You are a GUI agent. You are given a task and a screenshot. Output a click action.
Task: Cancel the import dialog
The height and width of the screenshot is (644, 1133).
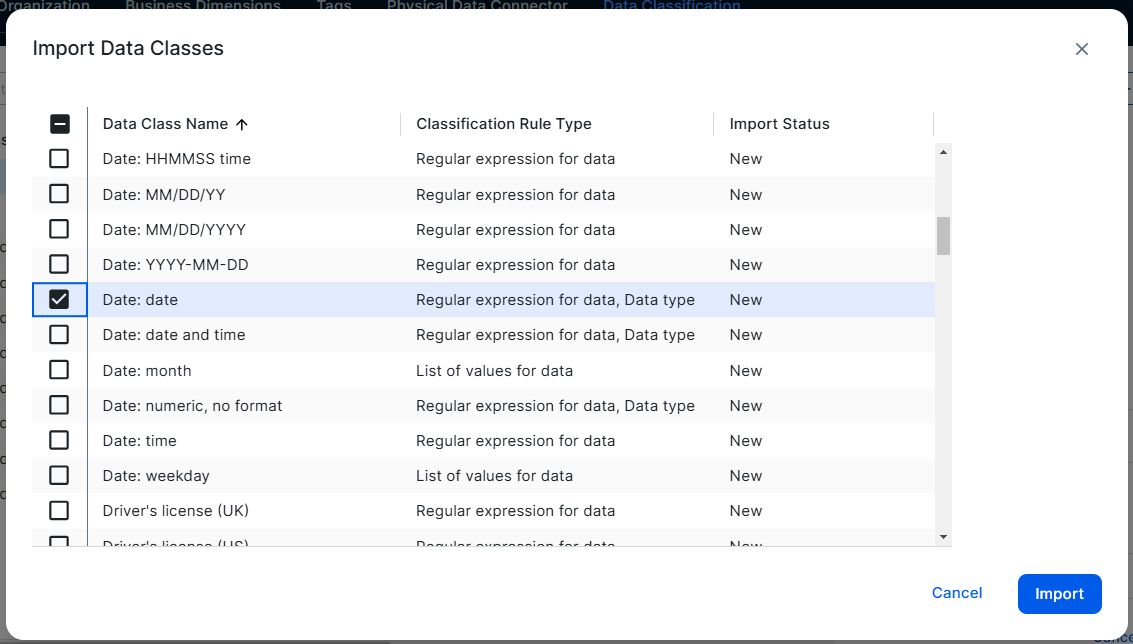coord(956,593)
